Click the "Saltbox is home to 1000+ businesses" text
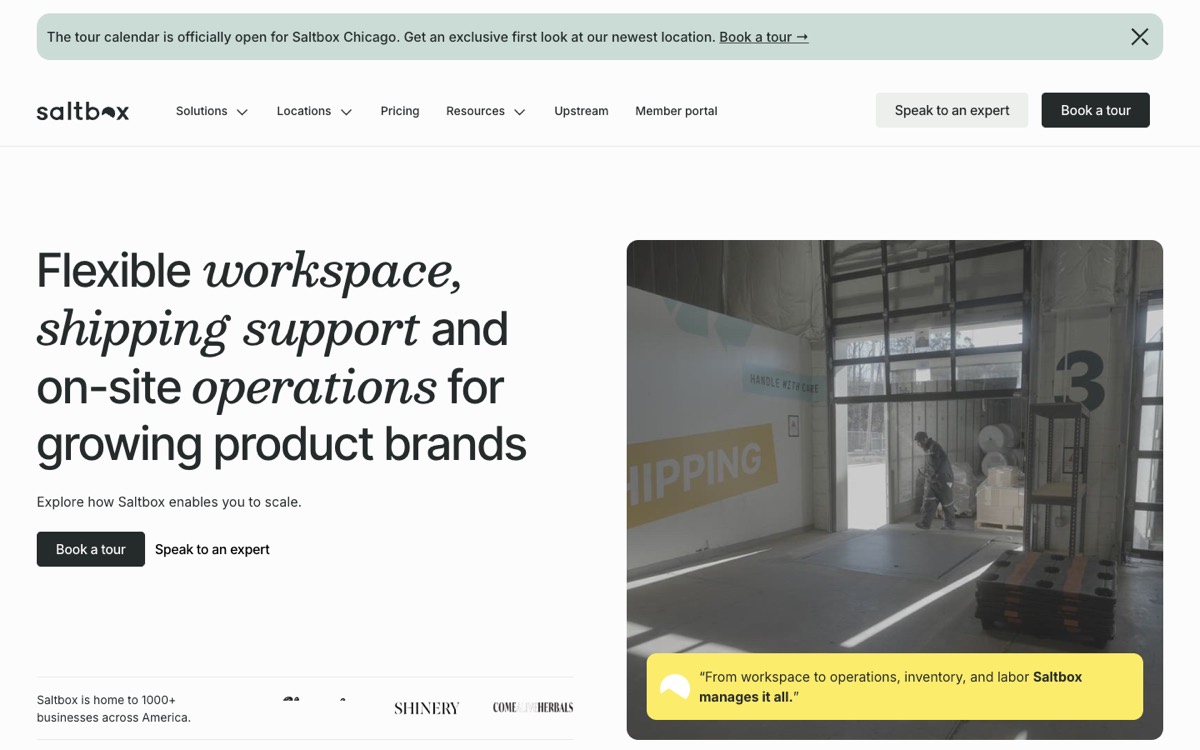1200x750 pixels. click(x=114, y=709)
